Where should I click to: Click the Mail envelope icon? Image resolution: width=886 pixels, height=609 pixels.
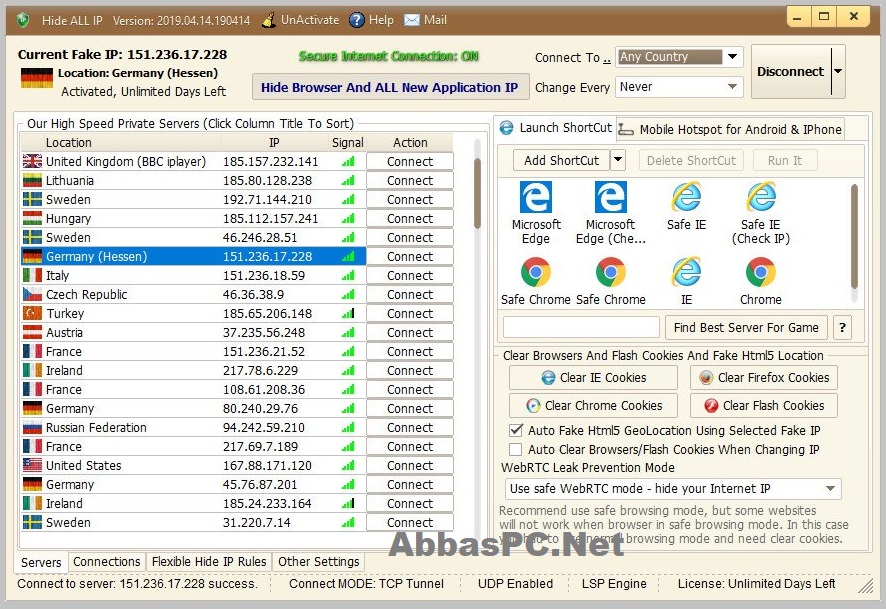pos(412,20)
